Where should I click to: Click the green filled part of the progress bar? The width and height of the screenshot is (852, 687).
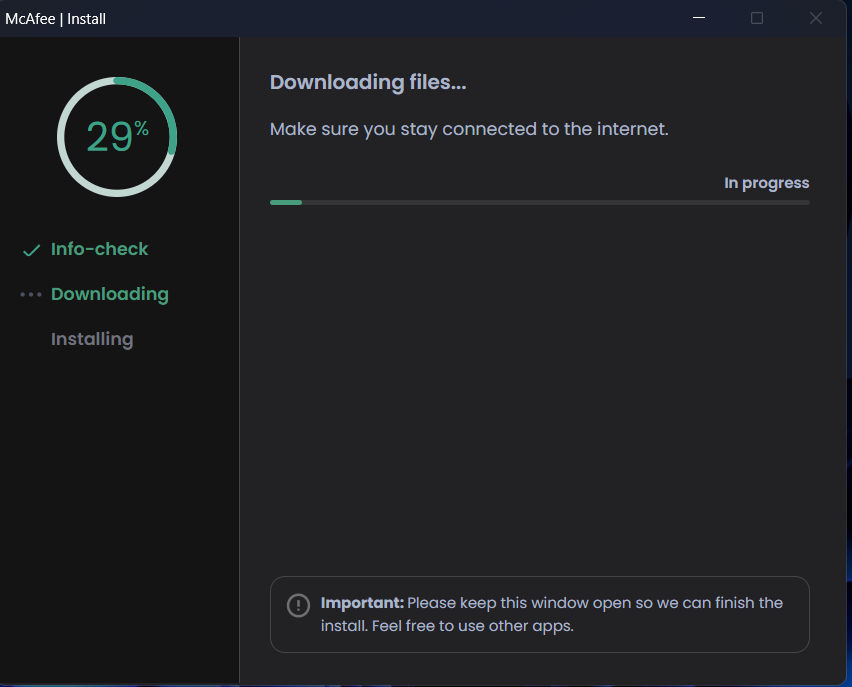pyautogui.click(x=286, y=202)
